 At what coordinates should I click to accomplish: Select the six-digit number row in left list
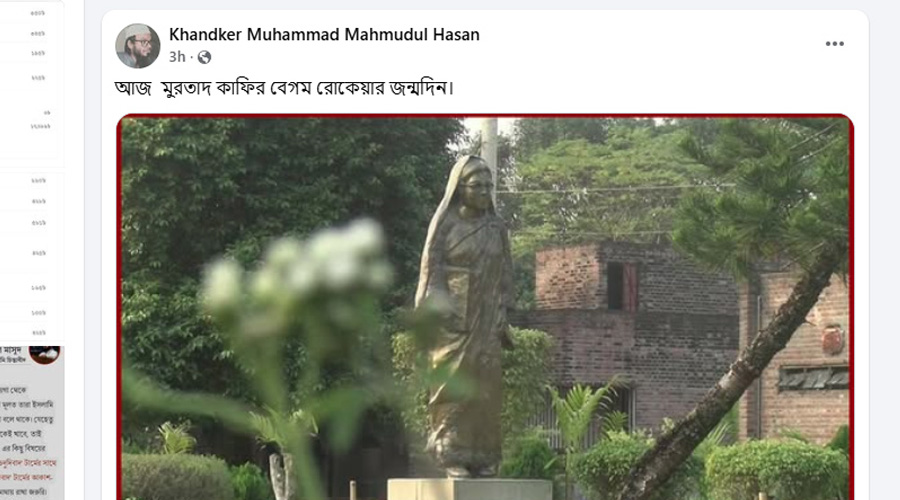pyautogui.click(x=40, y=126)
